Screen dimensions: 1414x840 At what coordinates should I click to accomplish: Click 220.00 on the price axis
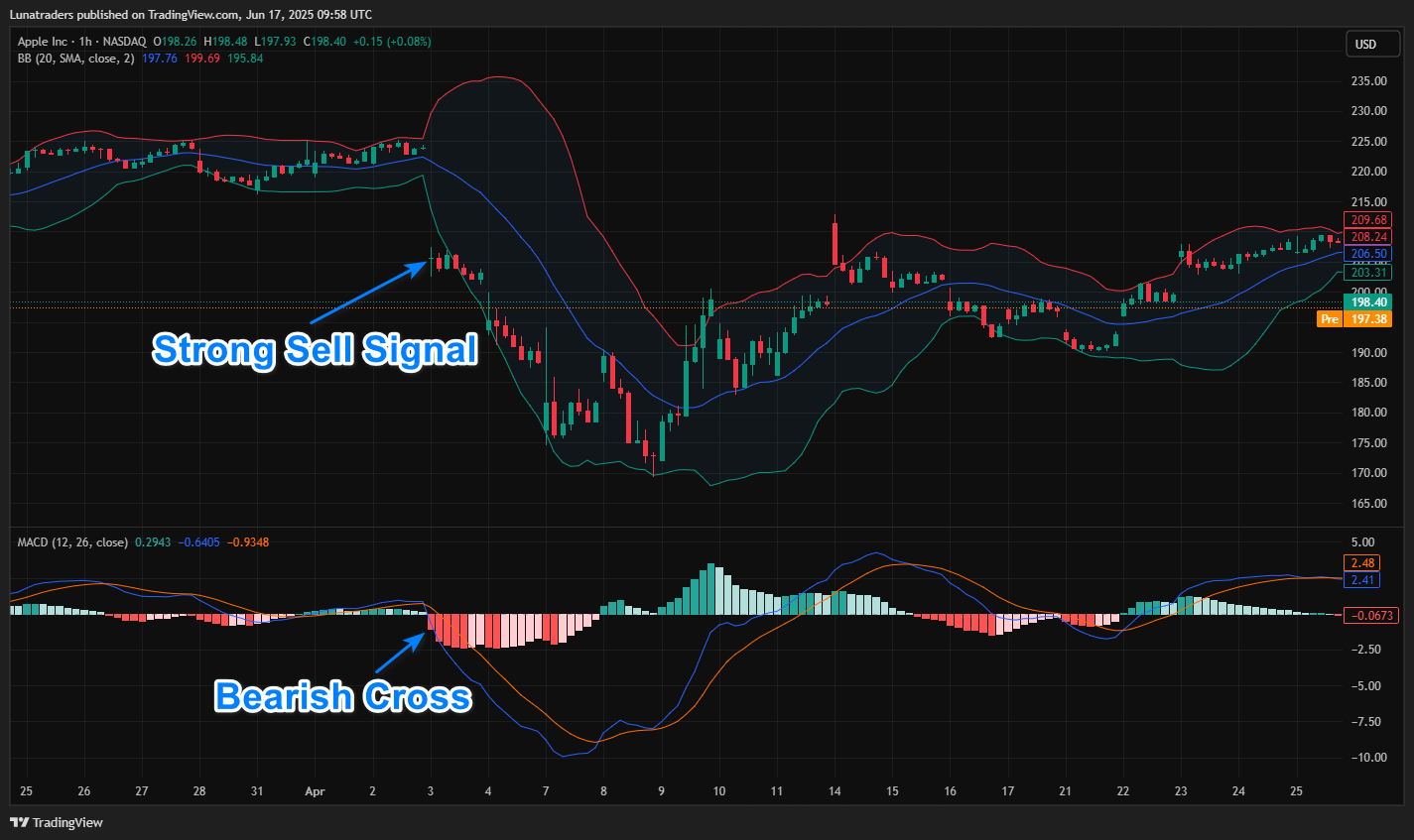pyautogui.click(x=1368, y=172)
